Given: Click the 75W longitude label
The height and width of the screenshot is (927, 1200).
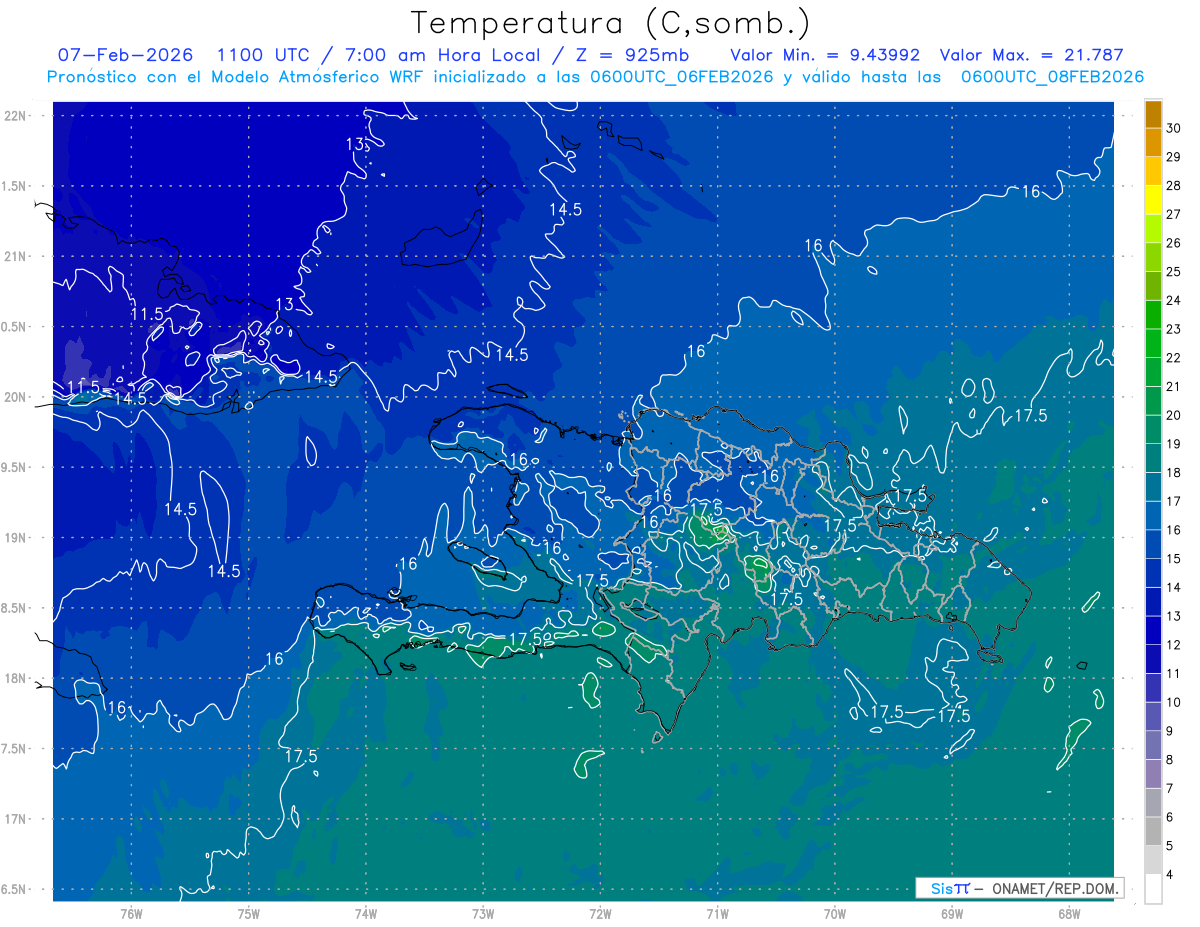Looking at the screenshot, I should point(248,913).
